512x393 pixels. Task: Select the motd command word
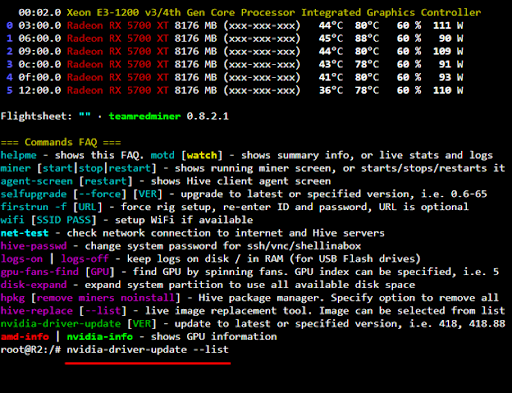pyautogui.click(x=162, y=155)
